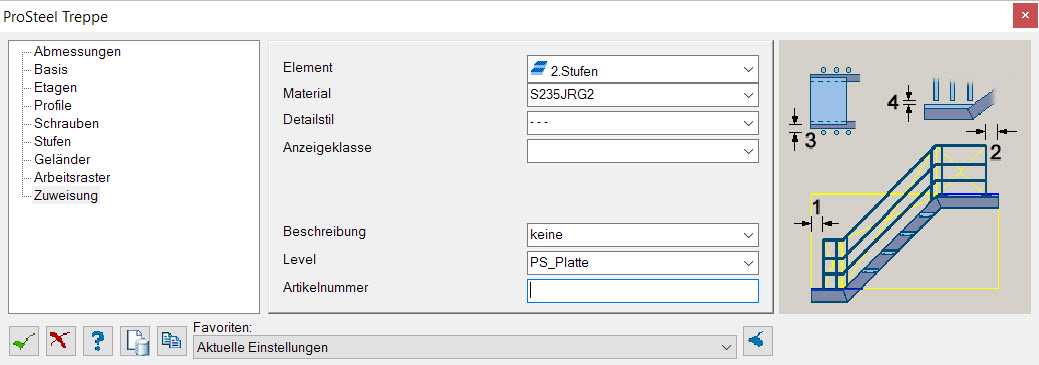
Task: Open the Schrauben page in tree
Action: (66, 123)
